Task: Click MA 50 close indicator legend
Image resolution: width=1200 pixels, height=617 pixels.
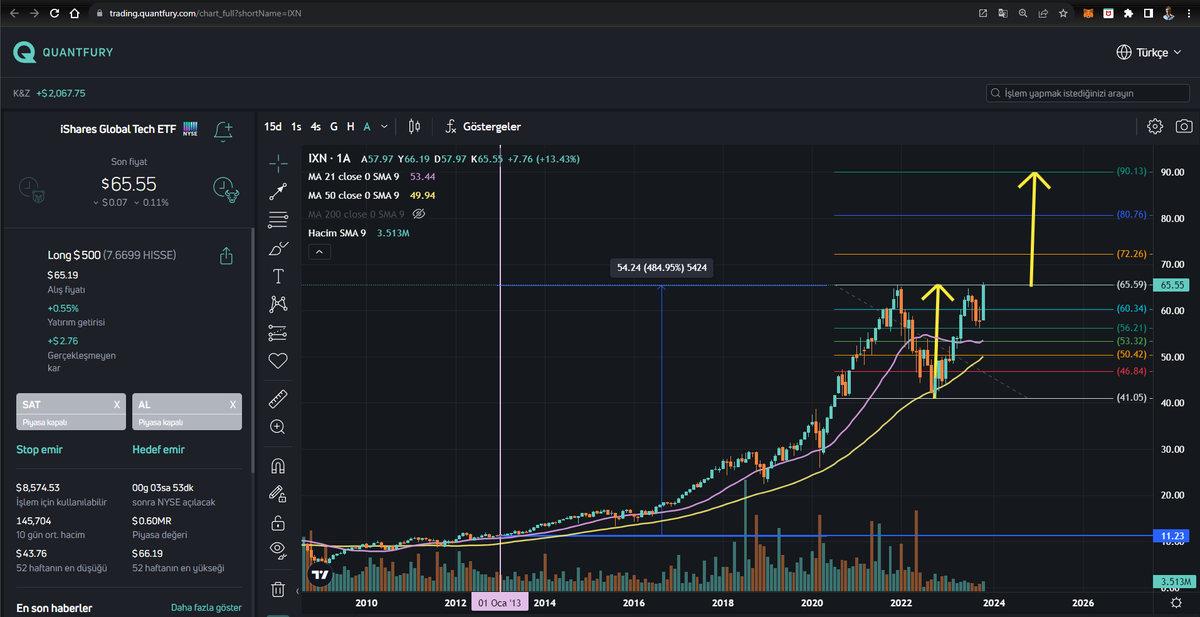Action: pyautogui.click(x=354, y=195)
